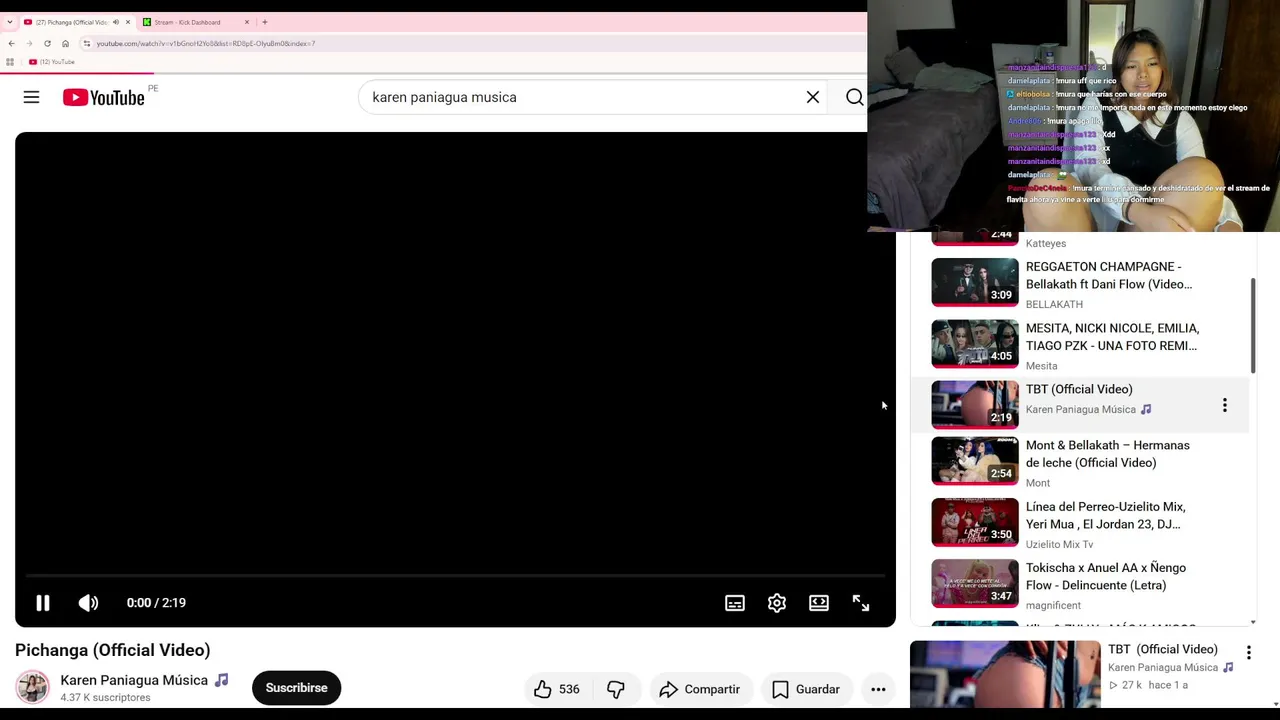
Task: Open the apps grid in the bookmarks bar
Action: coord(10,62)
